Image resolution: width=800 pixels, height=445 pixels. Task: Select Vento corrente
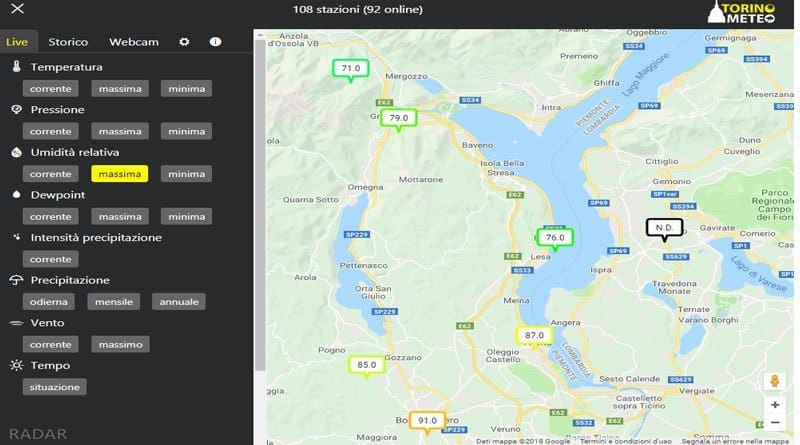(51, 344)
